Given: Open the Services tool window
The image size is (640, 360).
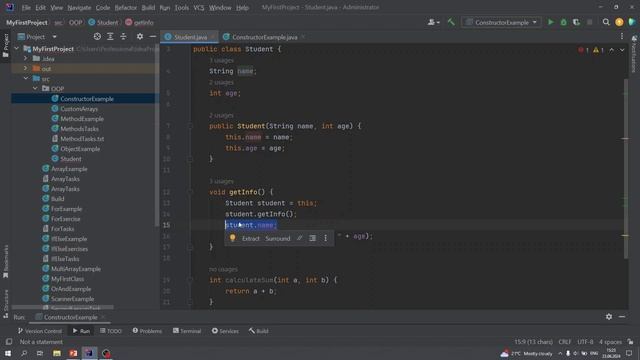Looking at the screenshot, I should coord(225,331).
